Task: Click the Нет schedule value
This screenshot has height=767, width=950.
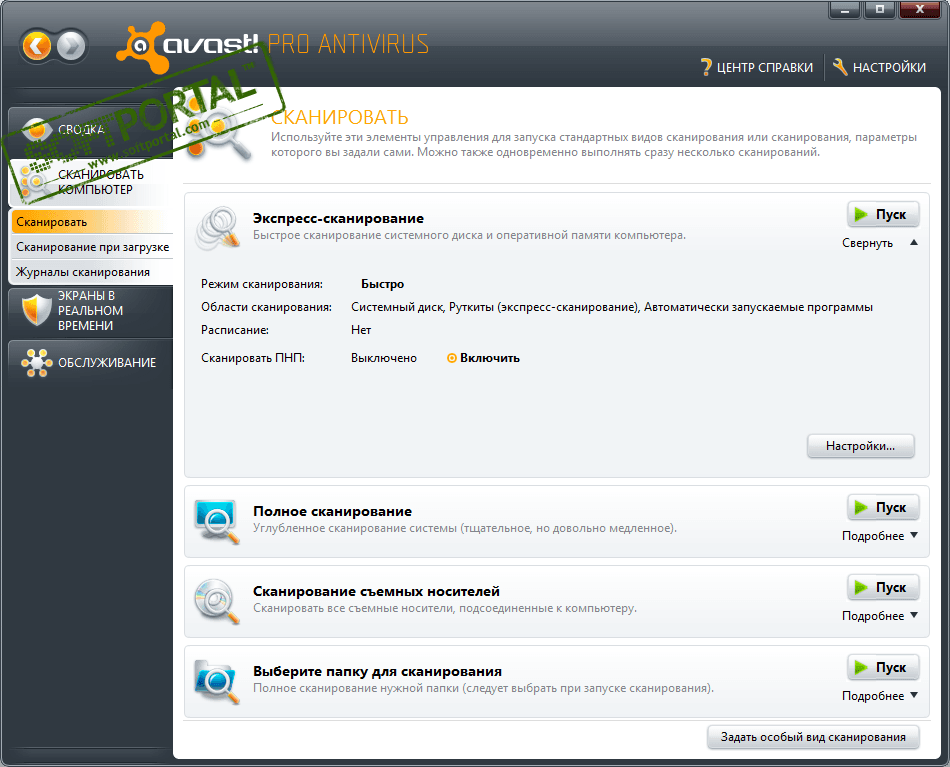Action: pos(361,330)
